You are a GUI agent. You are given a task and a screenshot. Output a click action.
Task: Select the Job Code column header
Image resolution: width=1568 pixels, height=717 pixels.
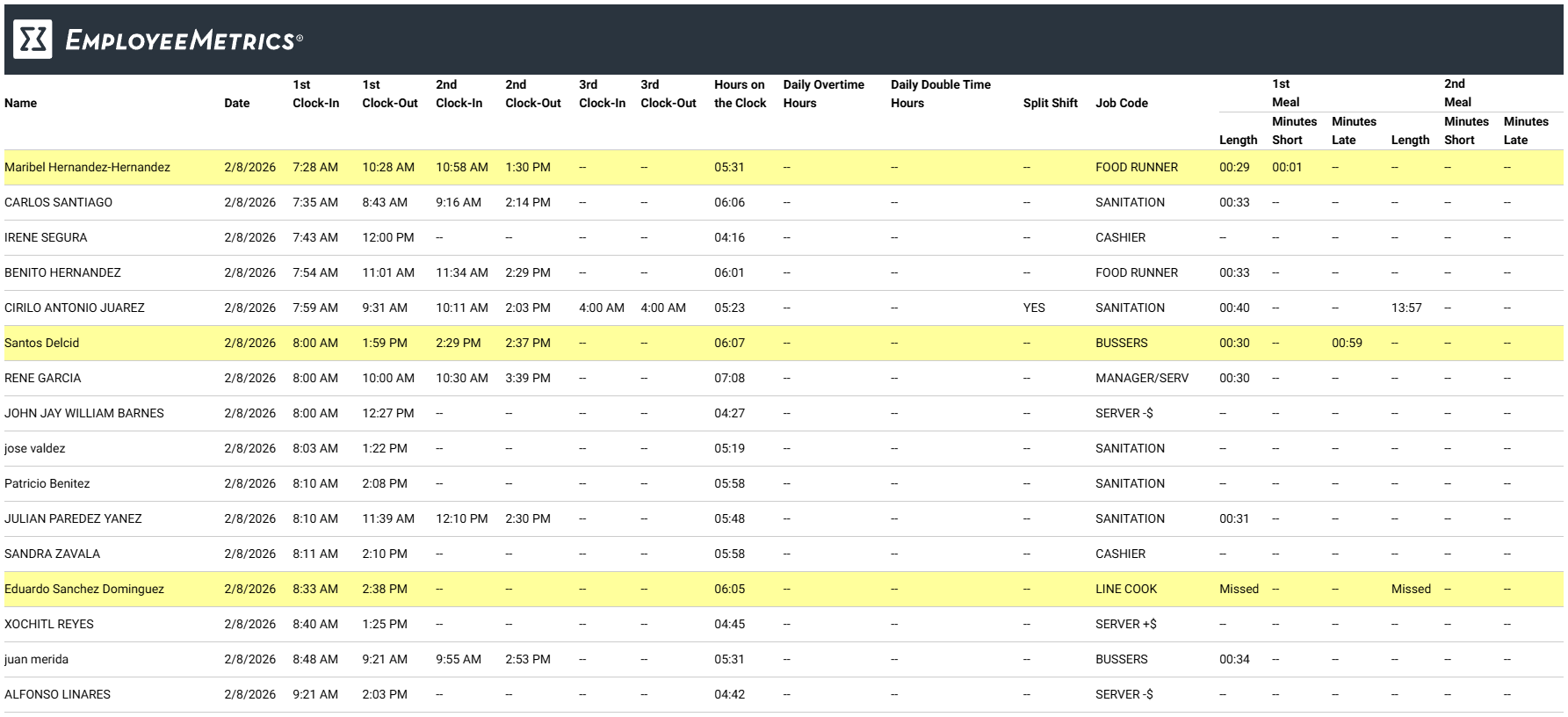pos(1121,103)
